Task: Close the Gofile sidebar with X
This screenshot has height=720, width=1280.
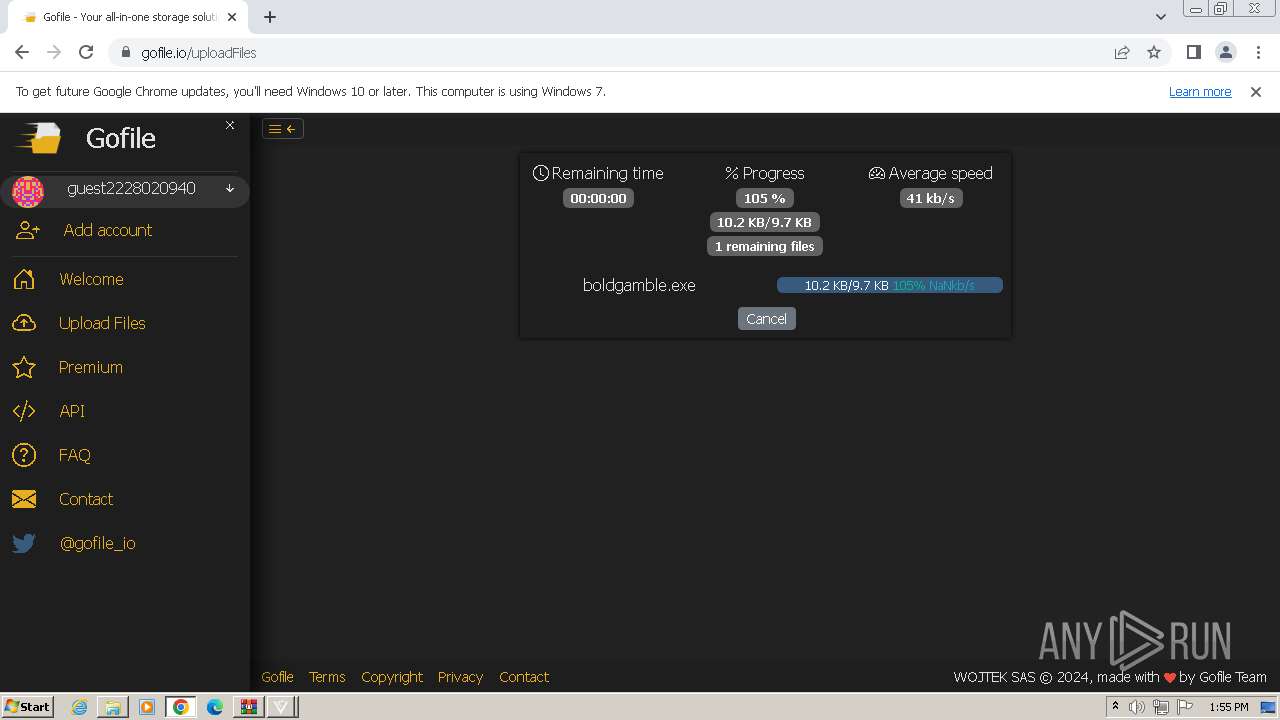Action: (230, 125)
